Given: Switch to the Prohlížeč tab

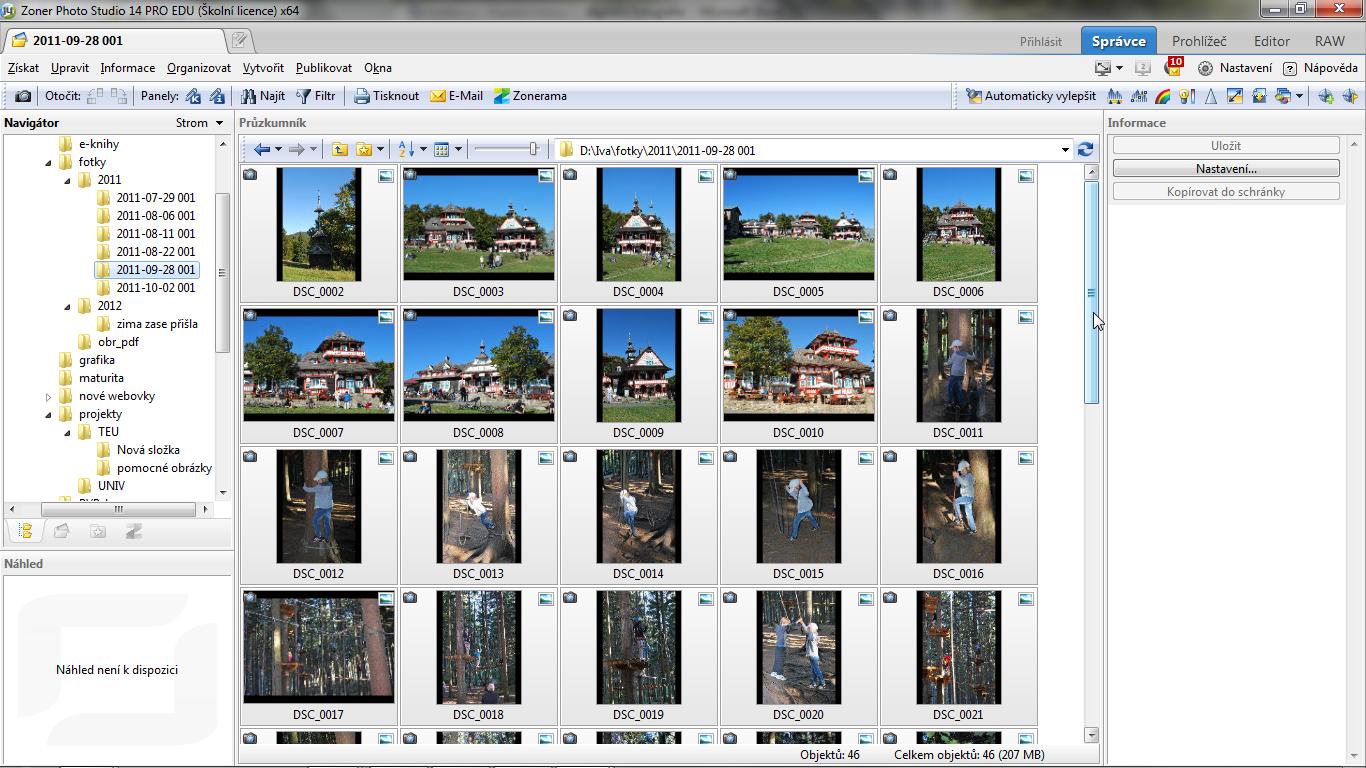Looking at the screenshot, I should [x=1199, y=41].
